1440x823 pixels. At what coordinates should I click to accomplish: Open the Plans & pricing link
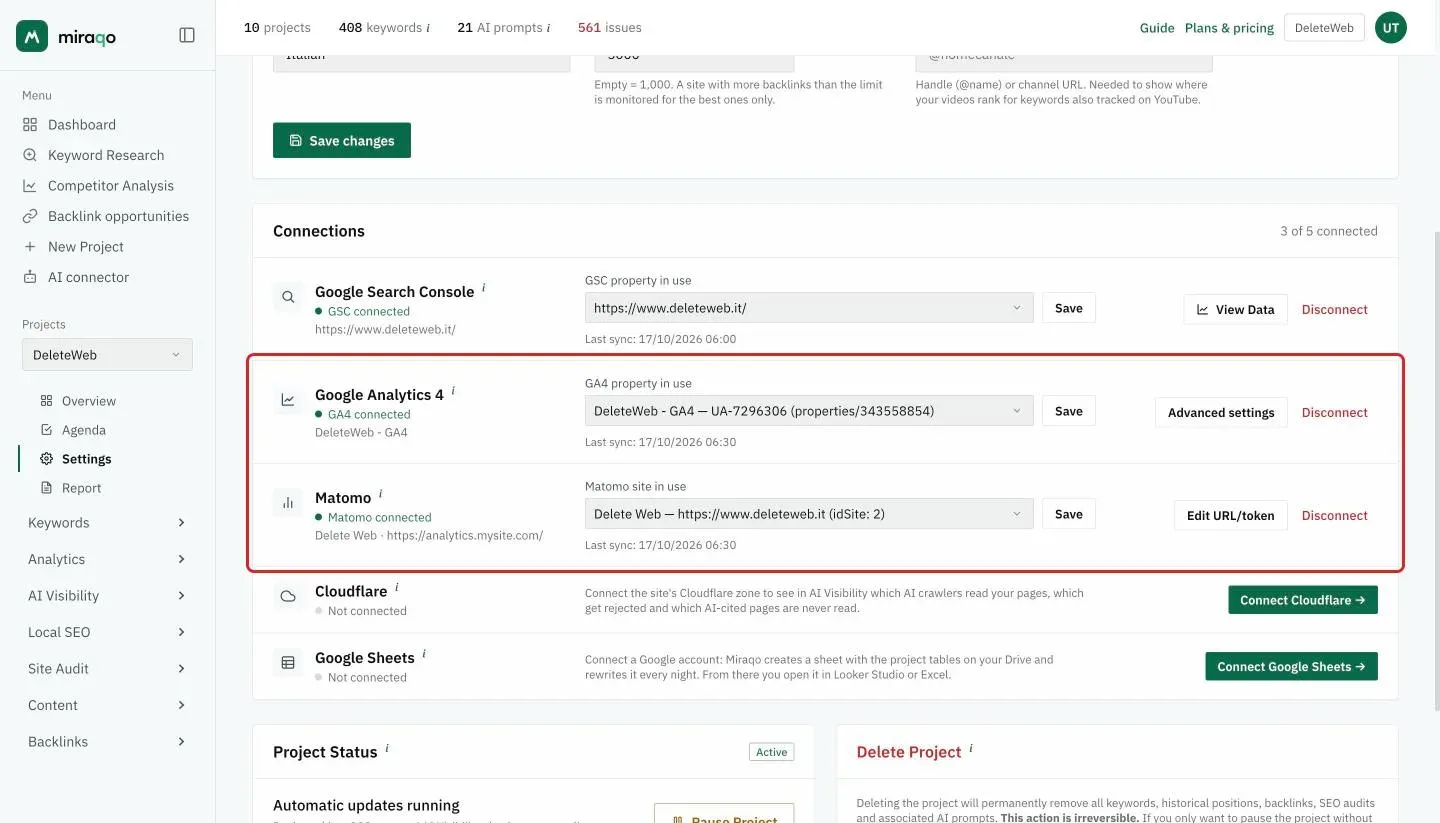pyautogui.click(x=1229, y=28)
